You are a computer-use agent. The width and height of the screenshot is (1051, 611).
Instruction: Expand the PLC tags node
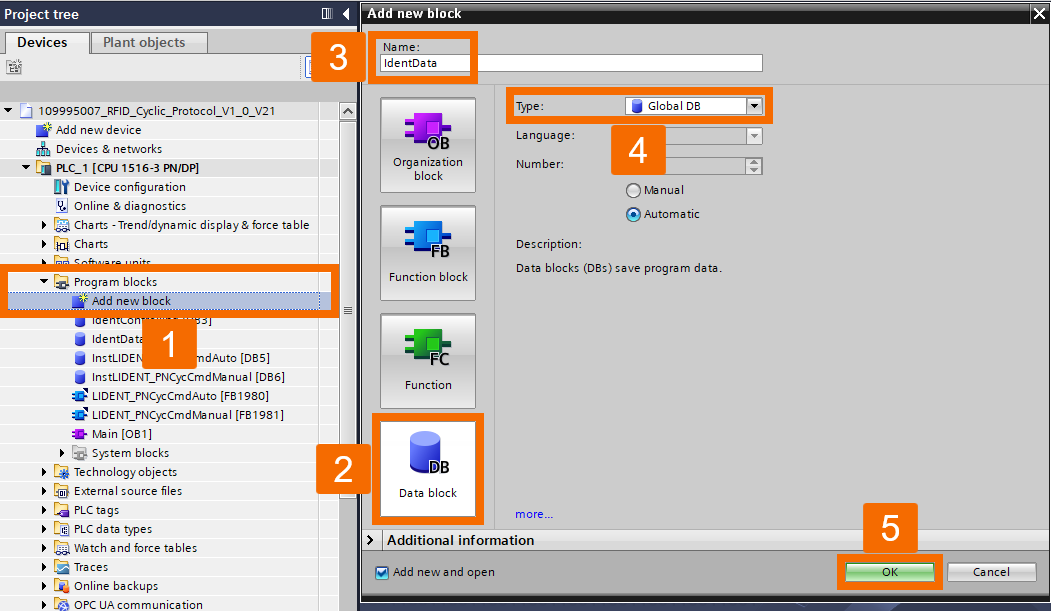[44, 510]
